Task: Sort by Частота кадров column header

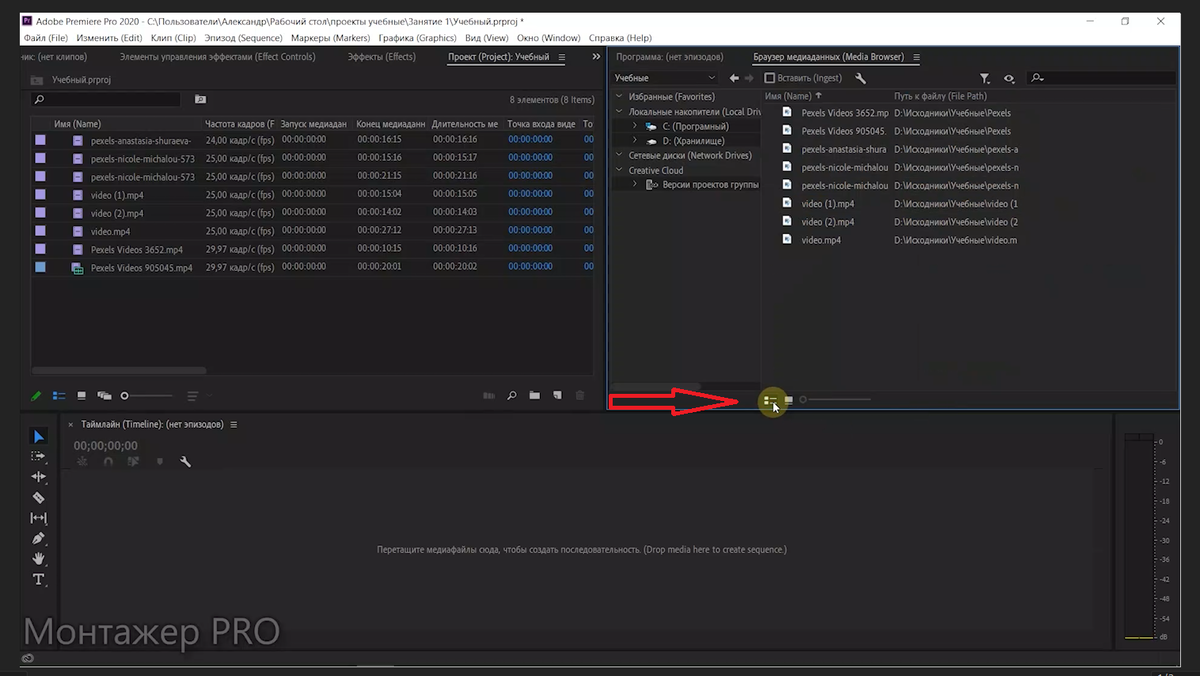Action: [239, 124]
